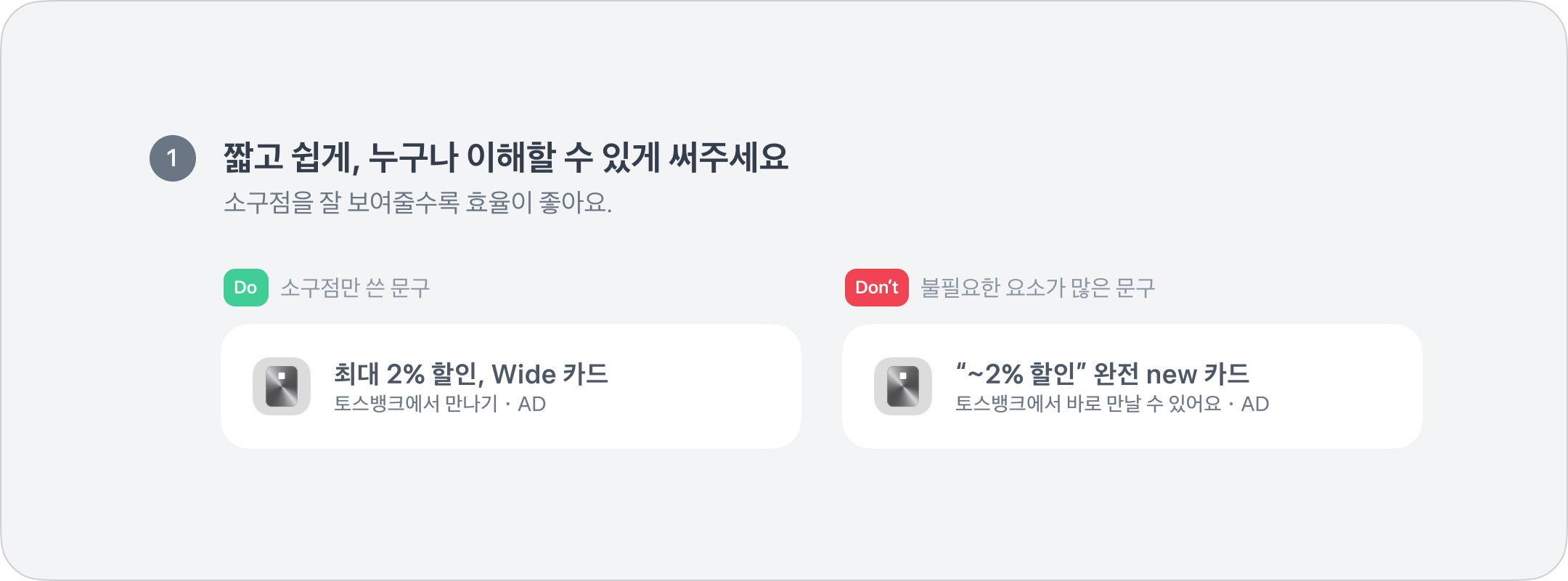Viewport: 1568px width, 581px height.
Task: Click the subheading '소구점을 잘 보여줄수록 효율이 좋아요.'
Action: tap(417, 203)
